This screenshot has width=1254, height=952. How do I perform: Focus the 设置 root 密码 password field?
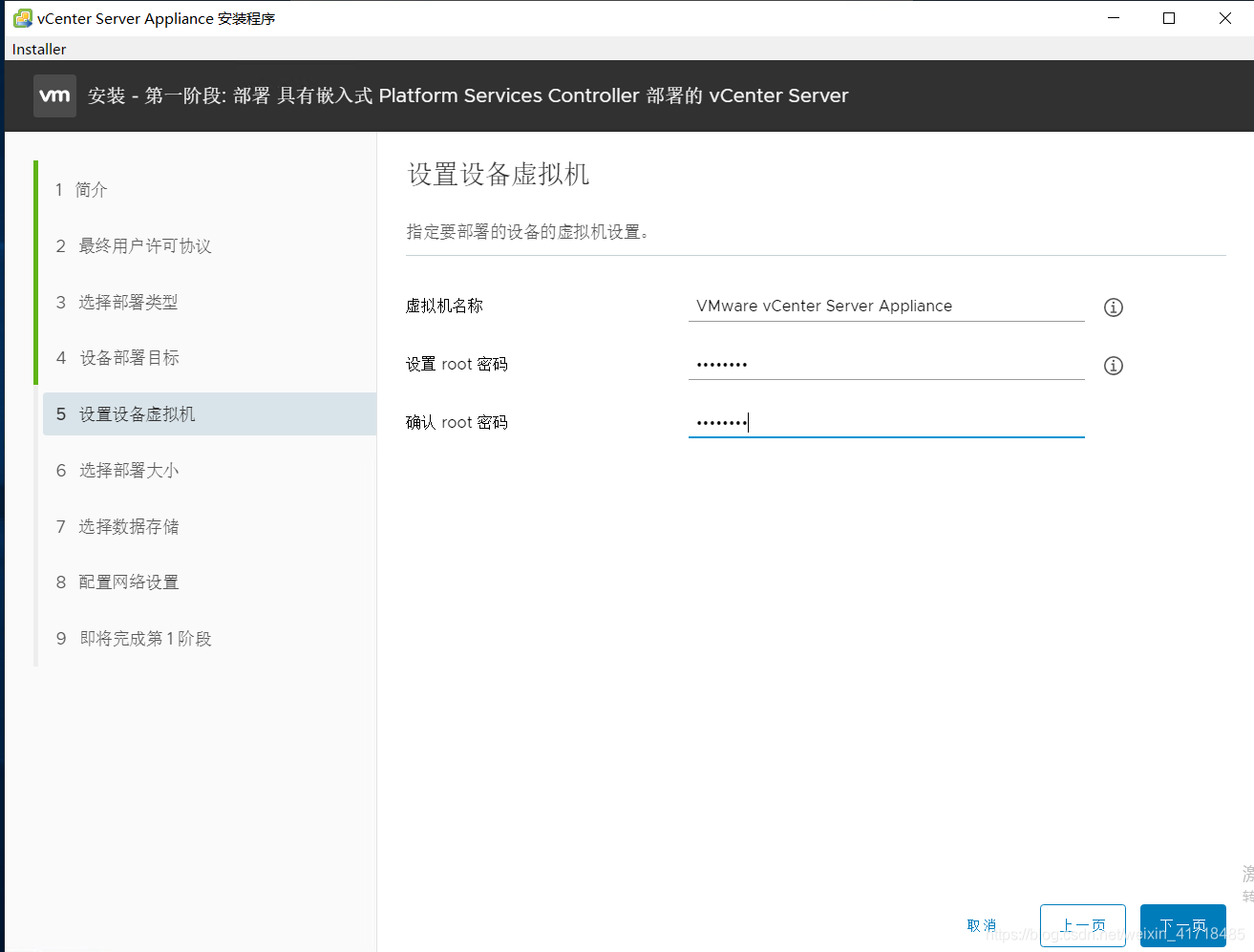[886, 364]
